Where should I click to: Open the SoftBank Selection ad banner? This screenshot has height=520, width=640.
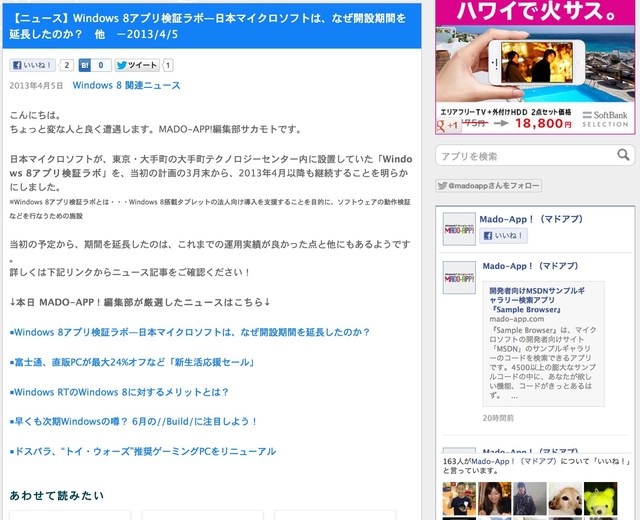[535, 67]
